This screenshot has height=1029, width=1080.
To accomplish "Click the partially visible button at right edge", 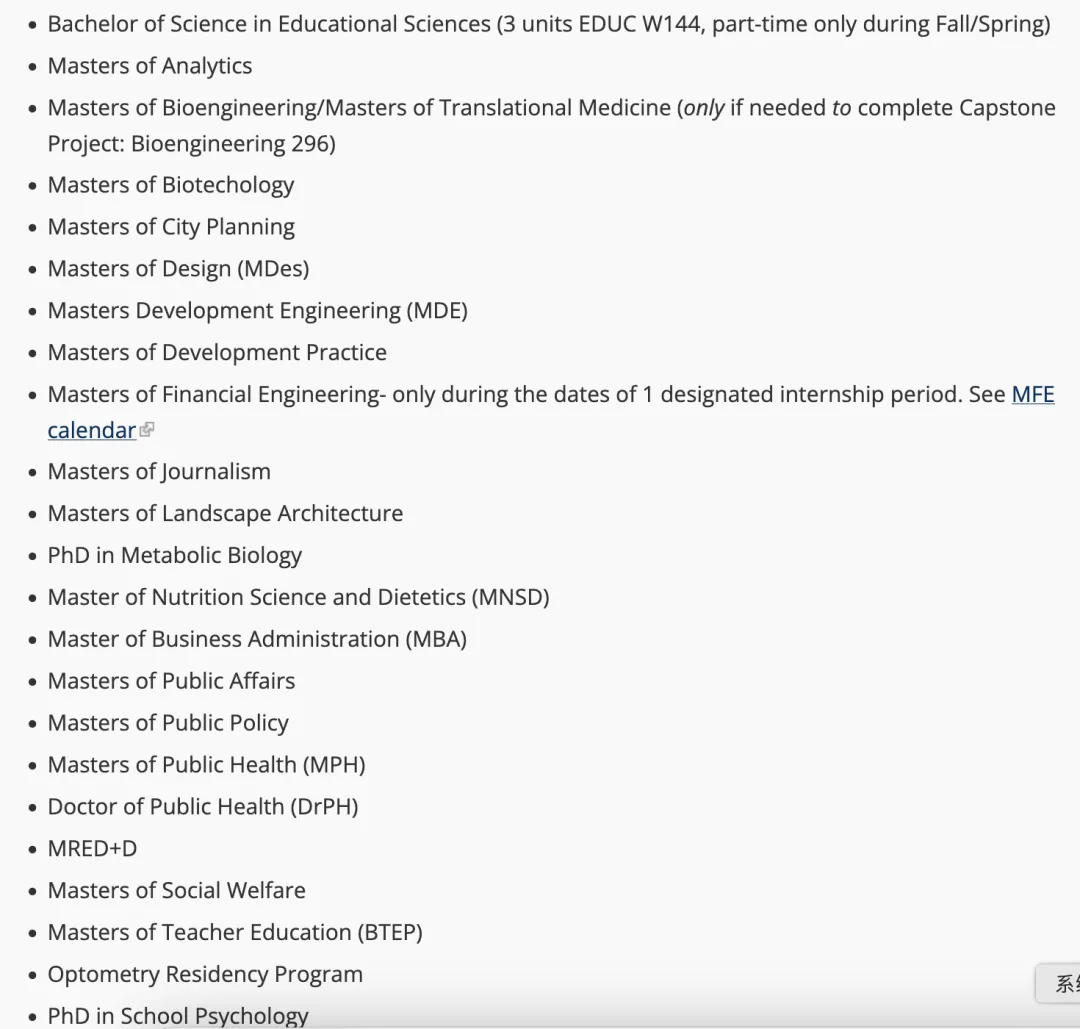I will (1059, 984).
